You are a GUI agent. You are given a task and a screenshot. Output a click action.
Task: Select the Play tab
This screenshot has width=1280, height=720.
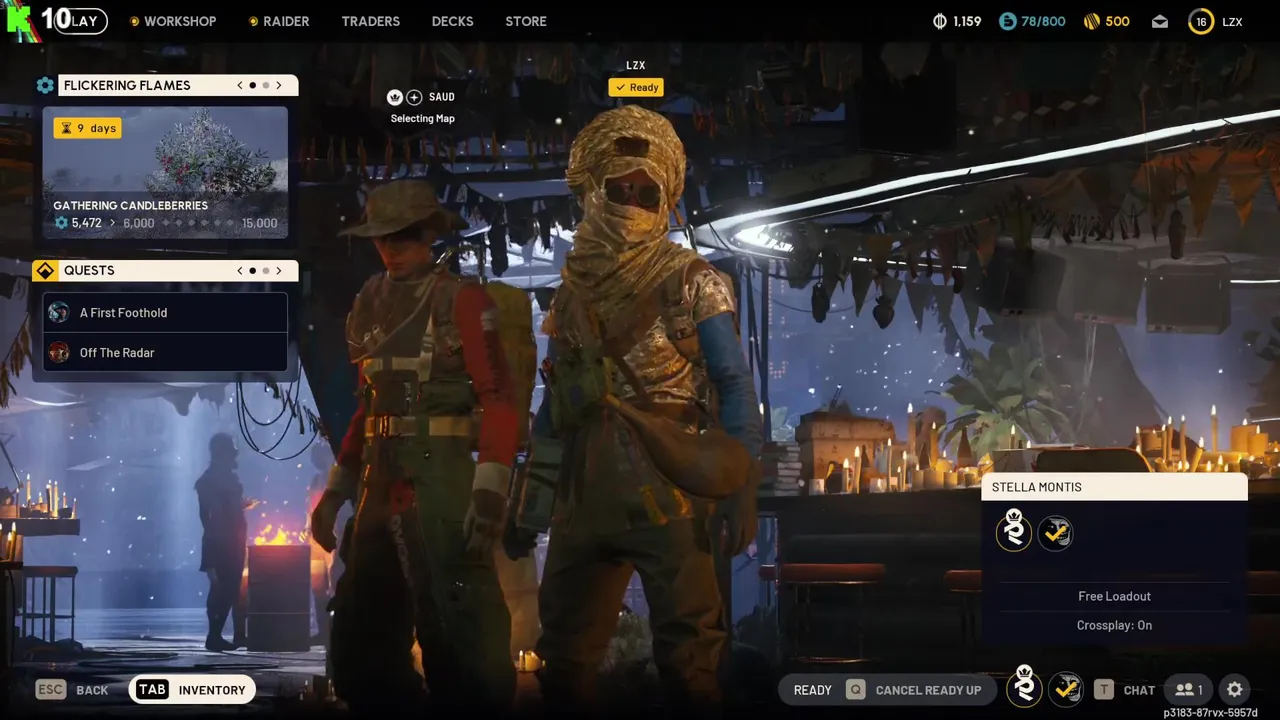pos(80,21)
